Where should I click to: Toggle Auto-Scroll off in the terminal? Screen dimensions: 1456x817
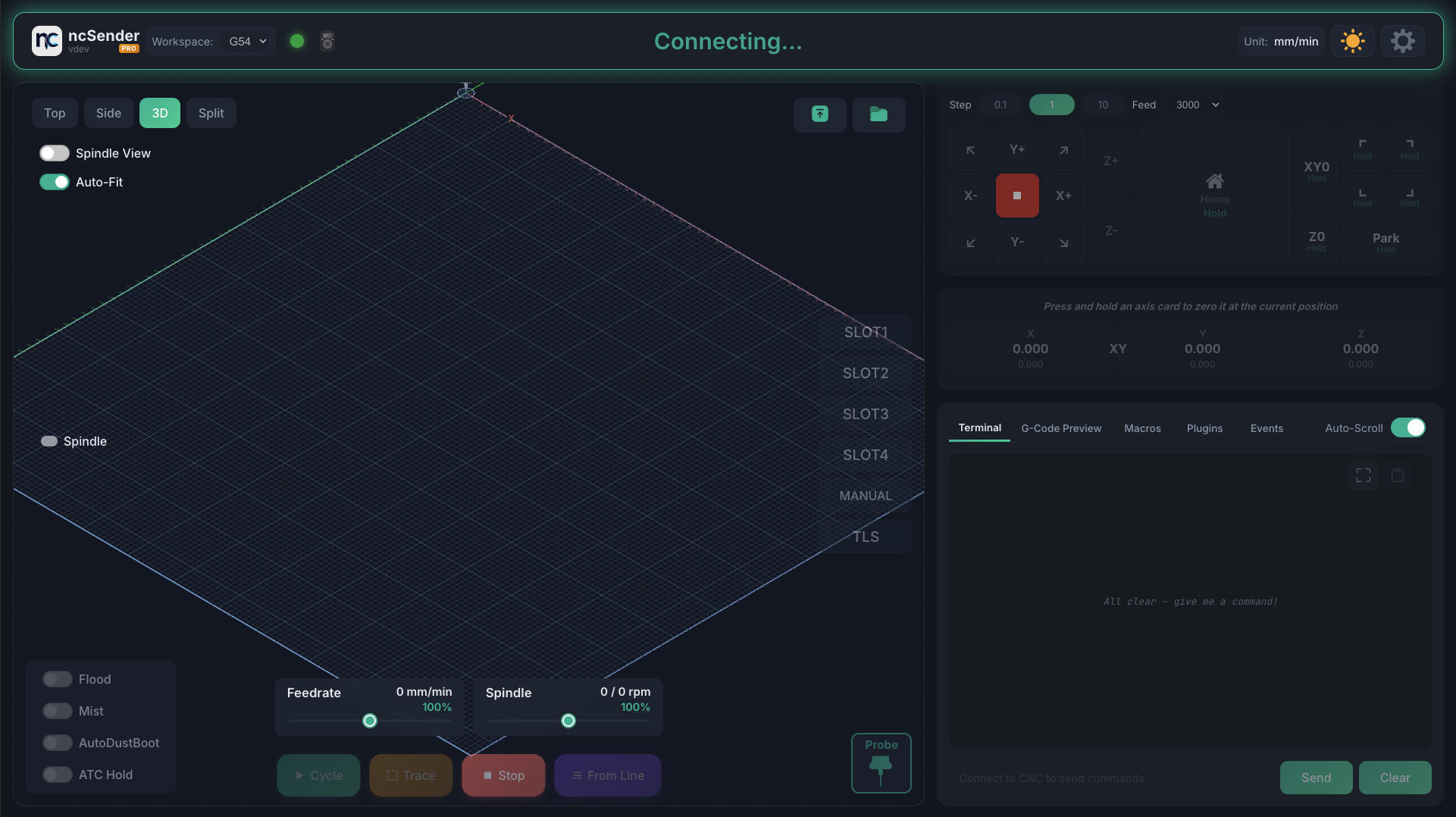(1407, 427)
